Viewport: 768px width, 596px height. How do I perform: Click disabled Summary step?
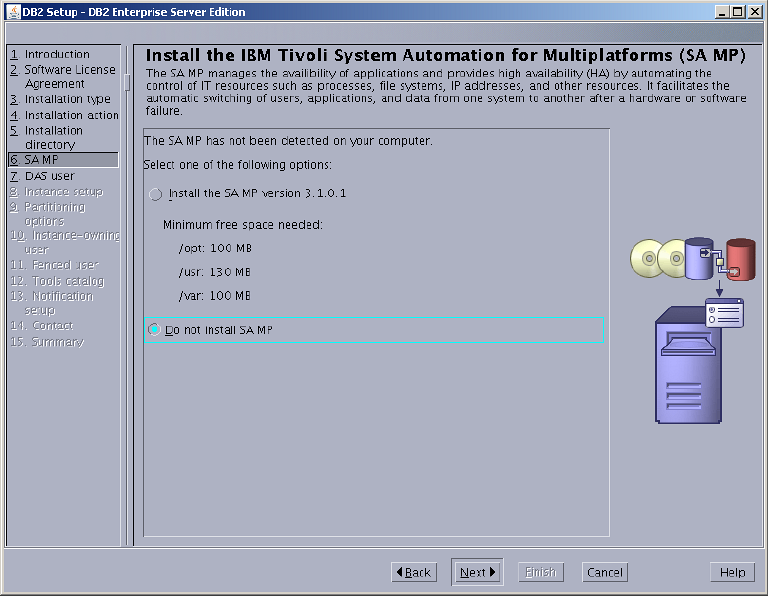47,342
